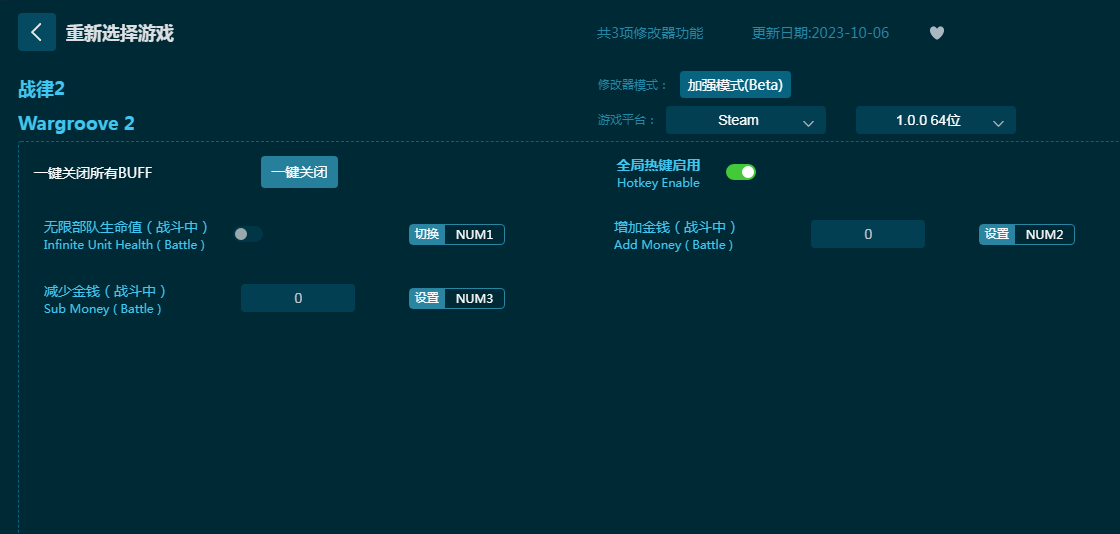Click the 设置 NUM3 hotkey button

456,298
